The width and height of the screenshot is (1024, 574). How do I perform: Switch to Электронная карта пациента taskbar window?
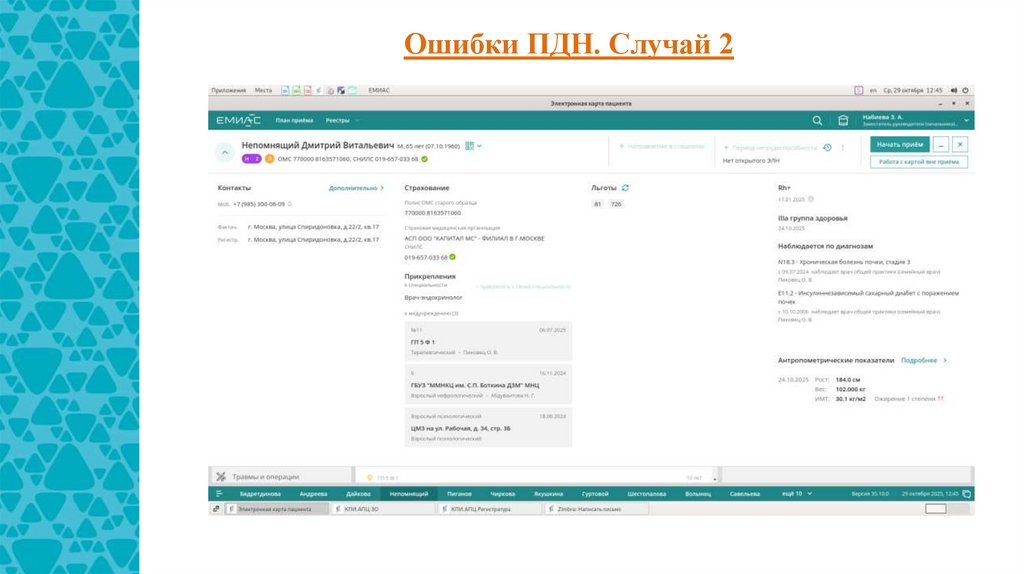[277, 509]
